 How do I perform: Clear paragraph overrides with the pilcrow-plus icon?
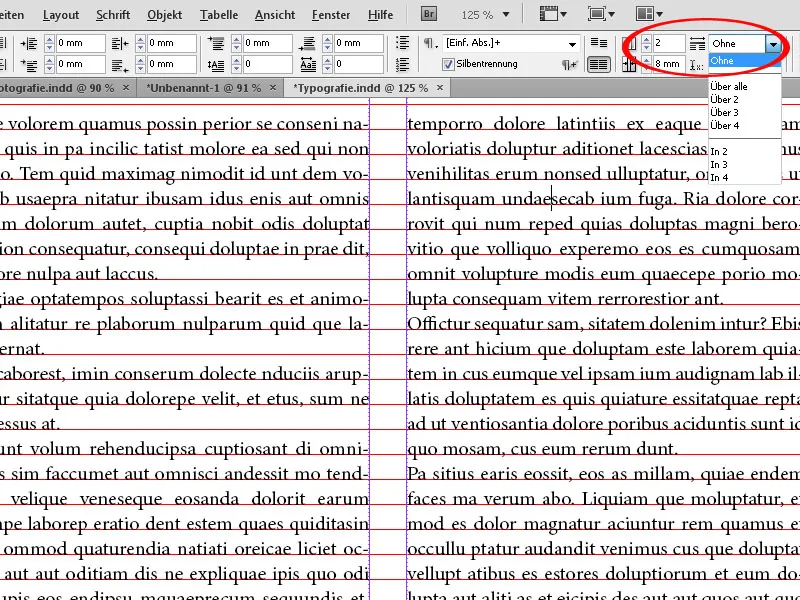[569, 64]
